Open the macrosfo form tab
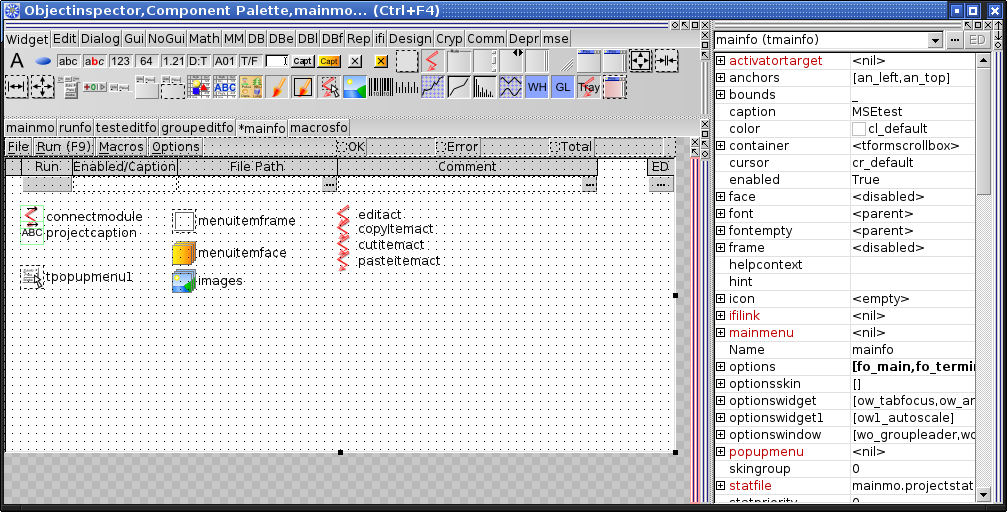 (319, 128)
